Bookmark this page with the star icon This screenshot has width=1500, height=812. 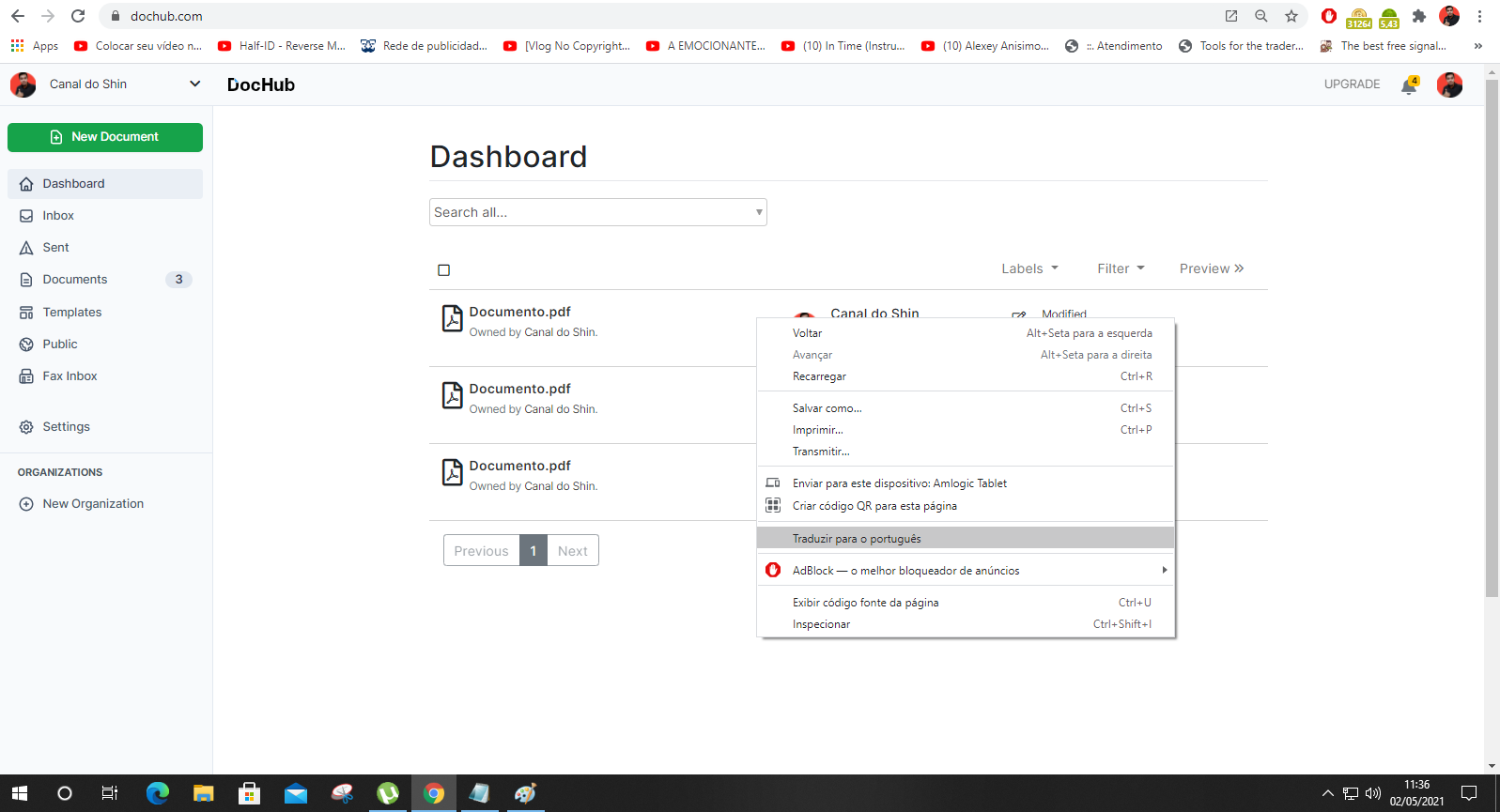pos(1291,16)
